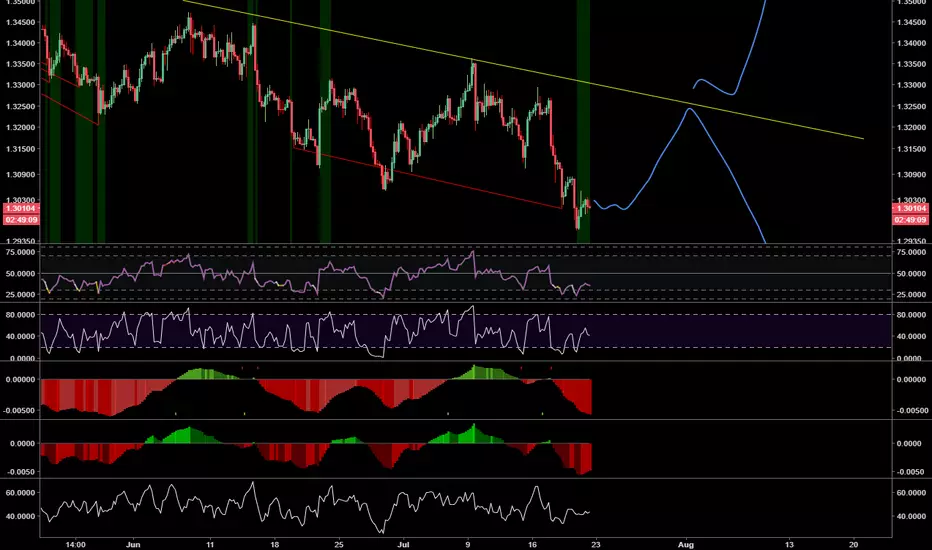
Task: Click the 14:00 label on the time axis
Action: click(75, 544)
